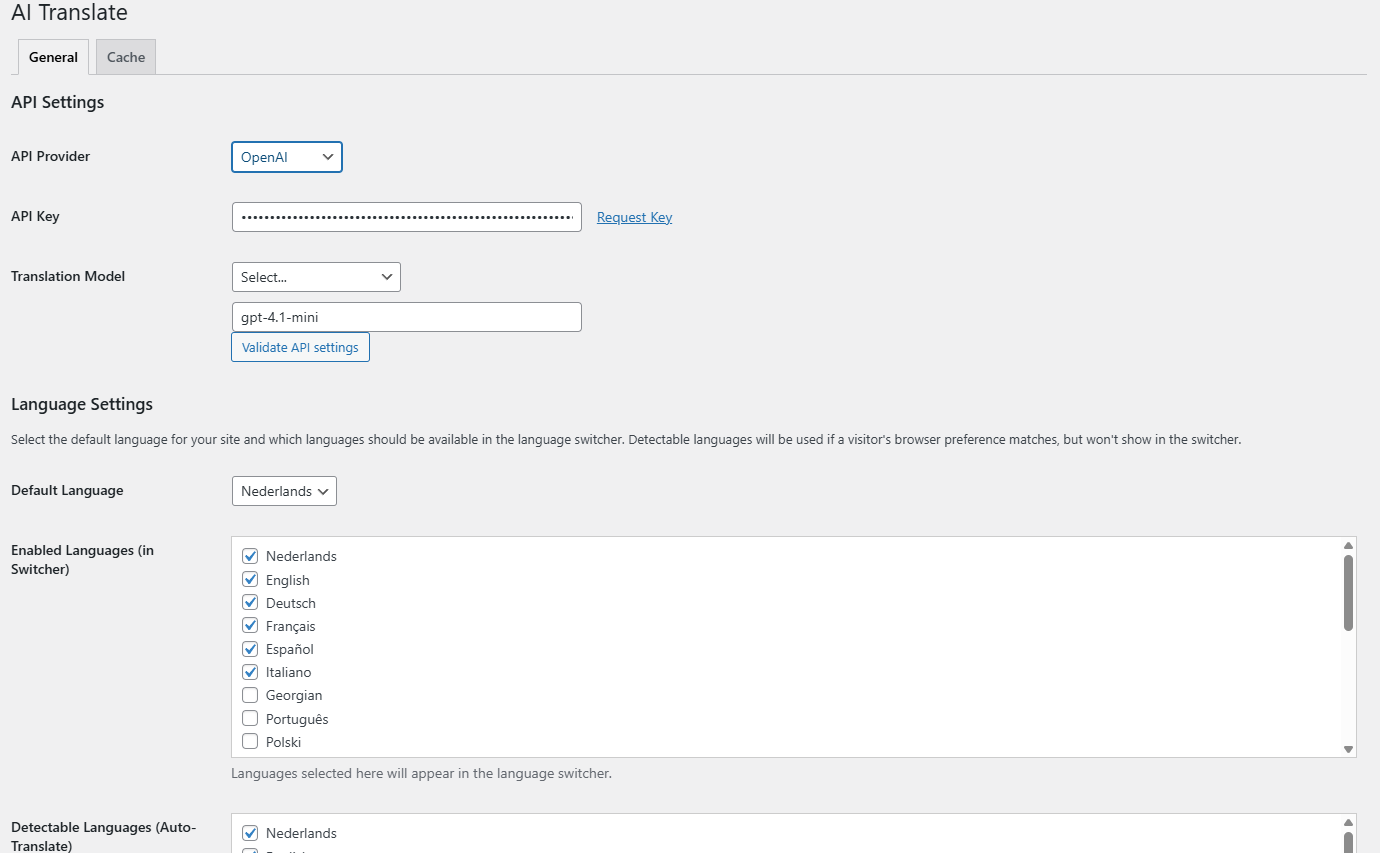Enable the Georgian language checkbox

pyautogui.click(x=250, y=695)
